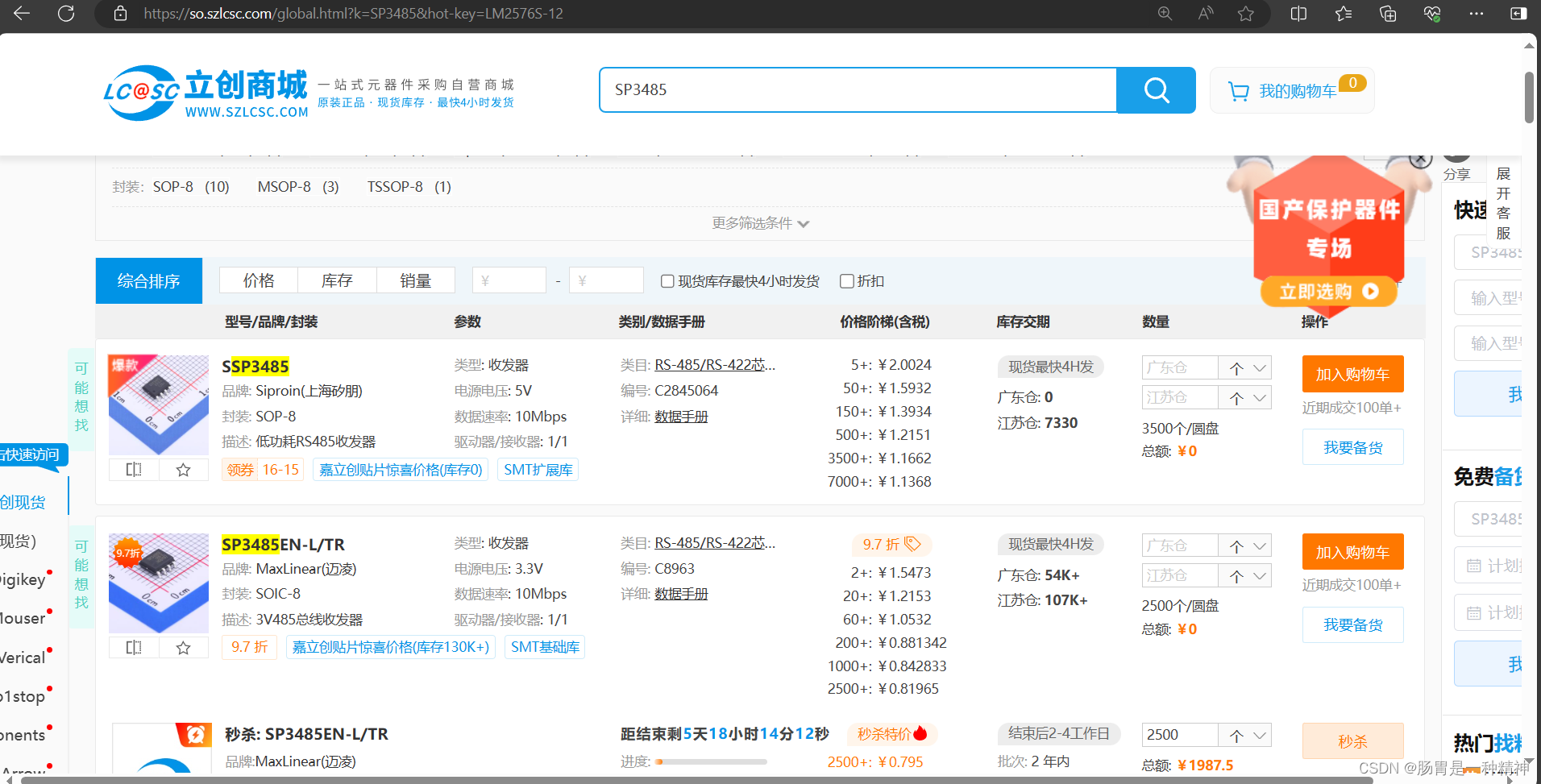Close the red promotion banner
Viewport: 1541px width, 784px height.
[x=1420, y=160]
